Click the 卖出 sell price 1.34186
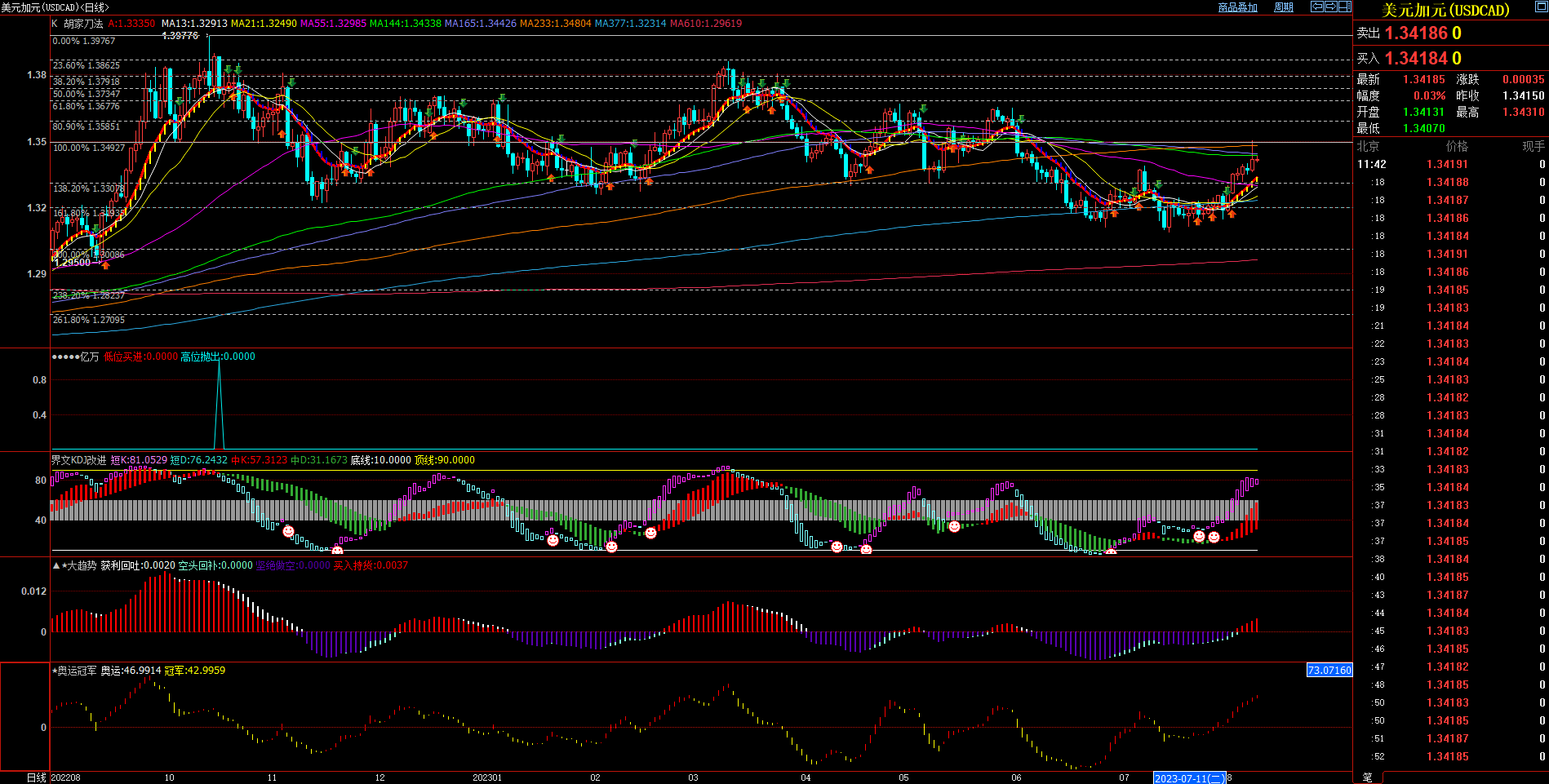Viewport: 1549px width, 784px height. (x=1416, y=33)
